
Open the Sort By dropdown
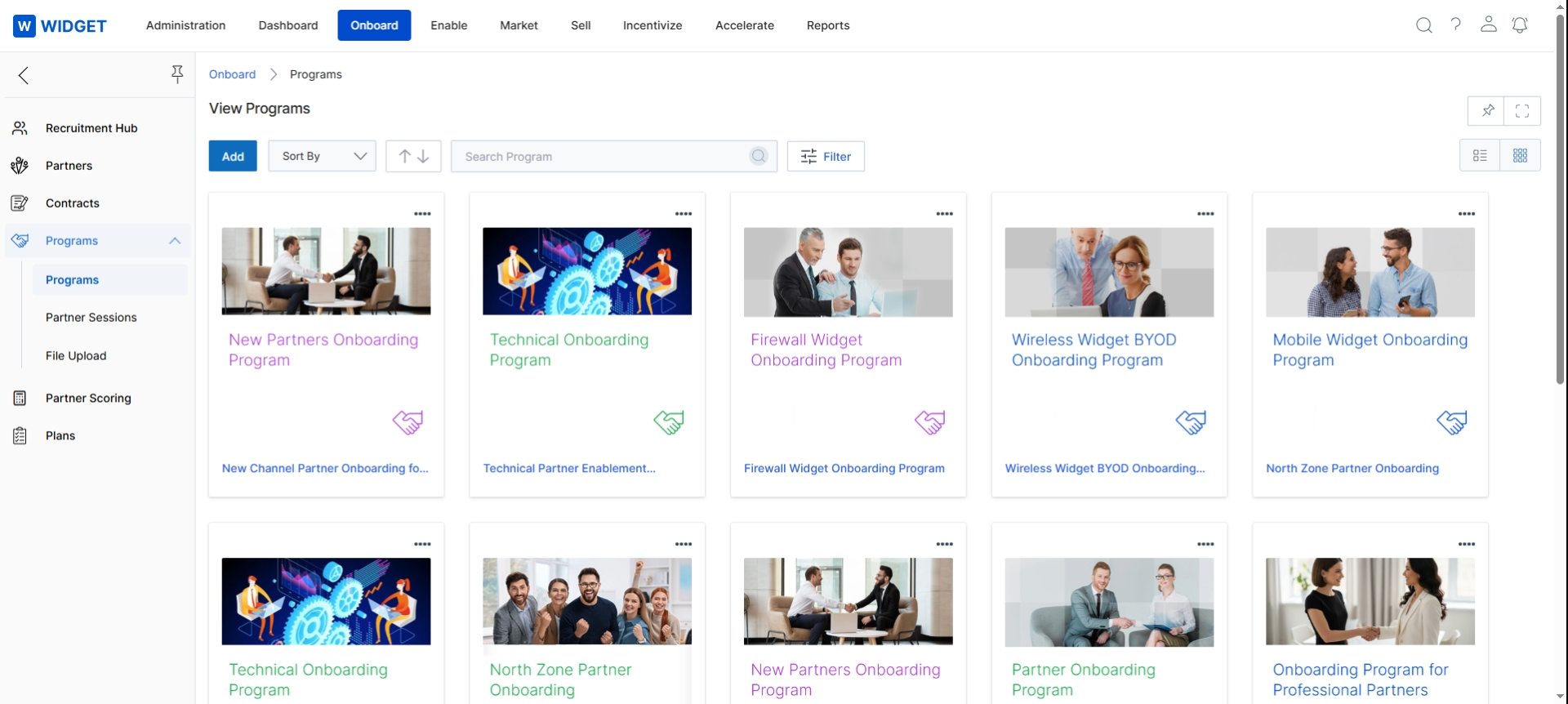323,156
